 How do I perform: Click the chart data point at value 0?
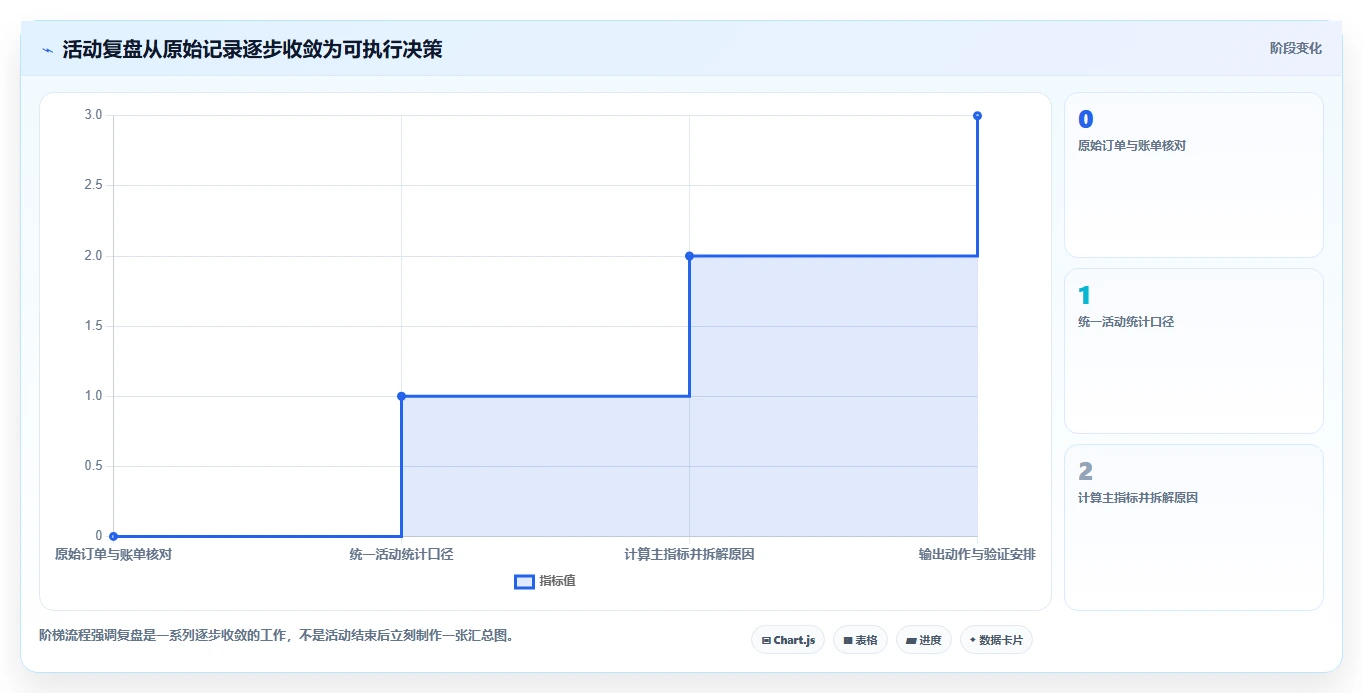pos(113,536)
